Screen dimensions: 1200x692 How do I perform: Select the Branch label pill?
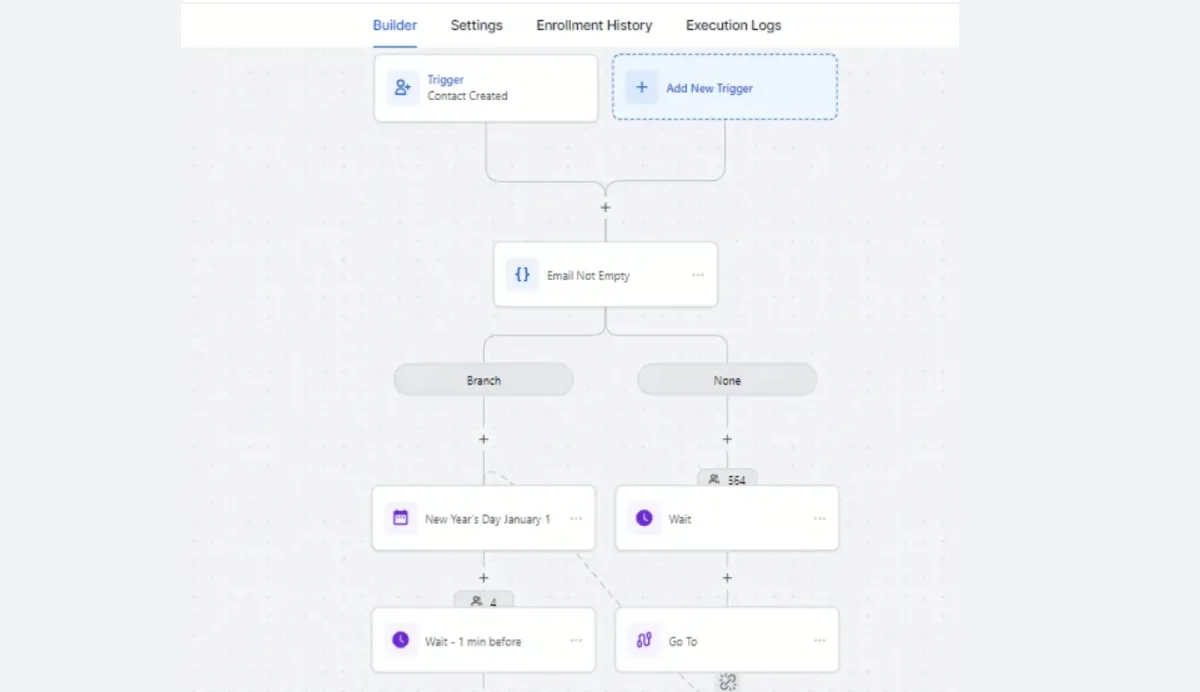tap(484, 380)
